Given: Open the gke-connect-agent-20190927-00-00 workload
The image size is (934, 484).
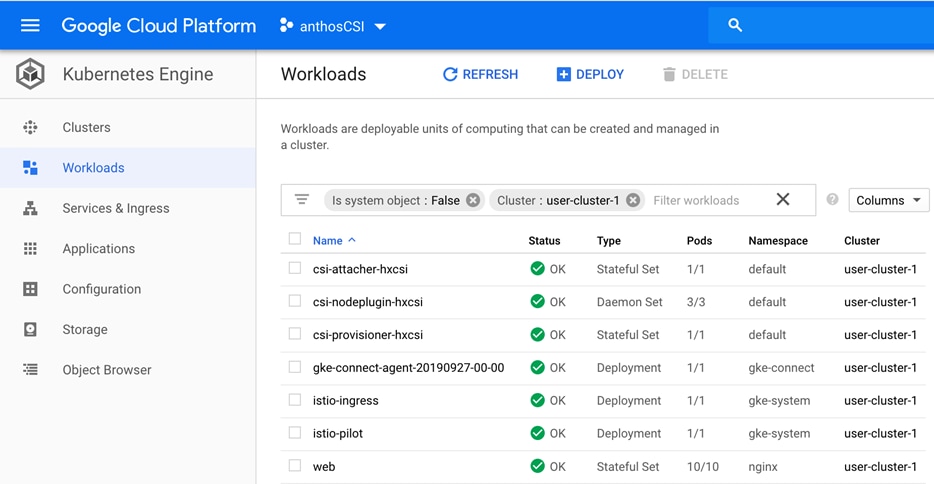Looking at the screenshot, I should (x=409, y=368).
